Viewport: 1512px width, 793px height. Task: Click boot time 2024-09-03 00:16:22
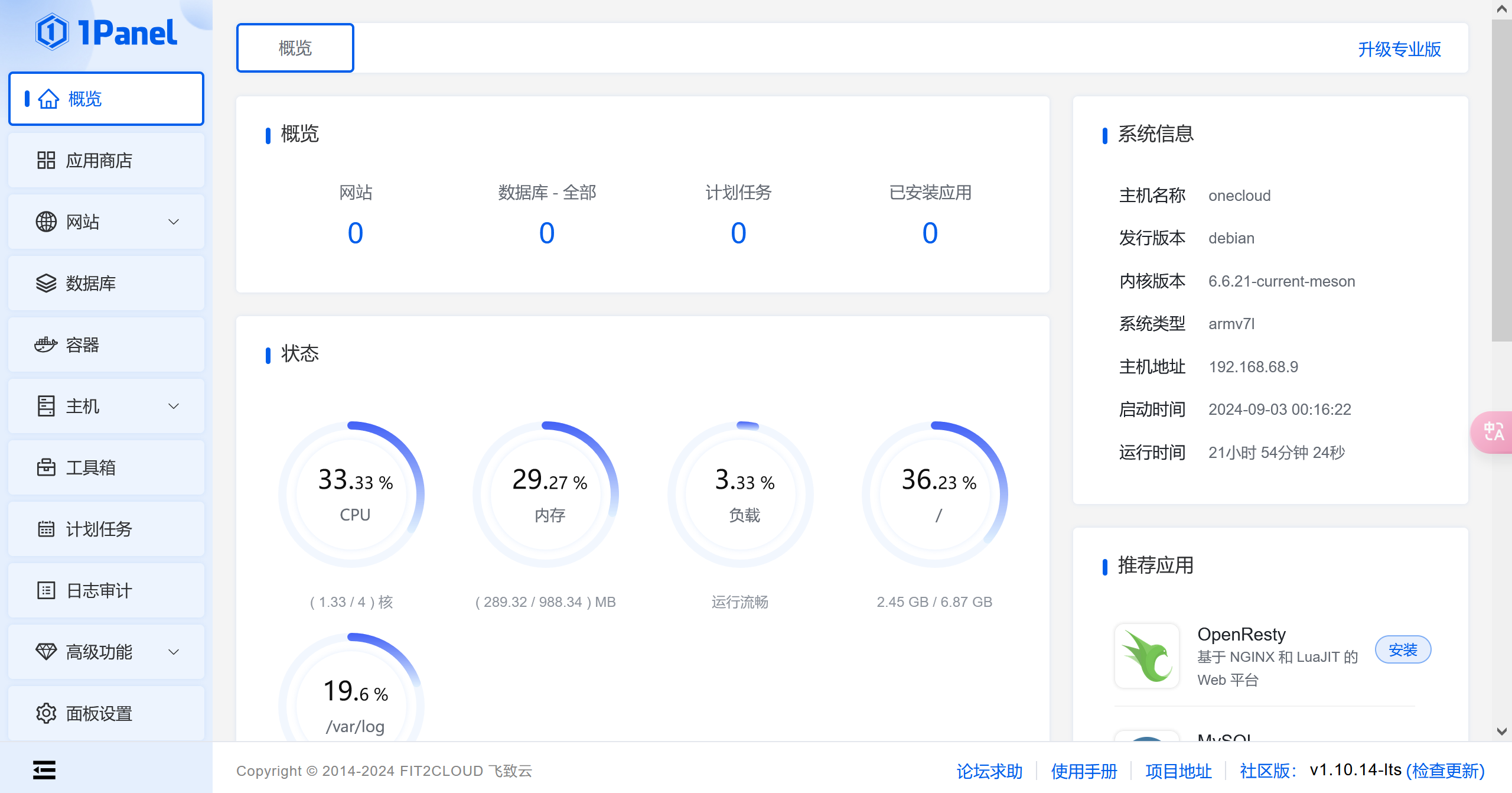(1280, 409)
